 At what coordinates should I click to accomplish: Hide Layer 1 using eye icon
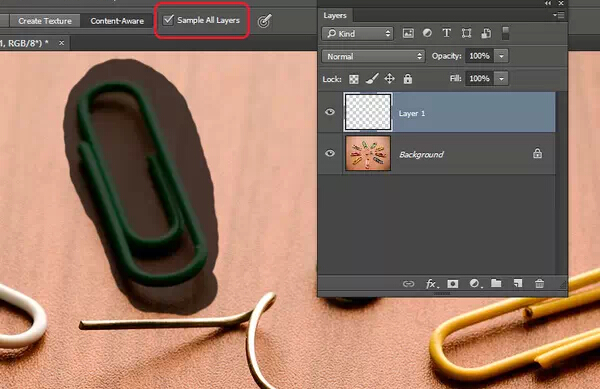tap(330, 112)
